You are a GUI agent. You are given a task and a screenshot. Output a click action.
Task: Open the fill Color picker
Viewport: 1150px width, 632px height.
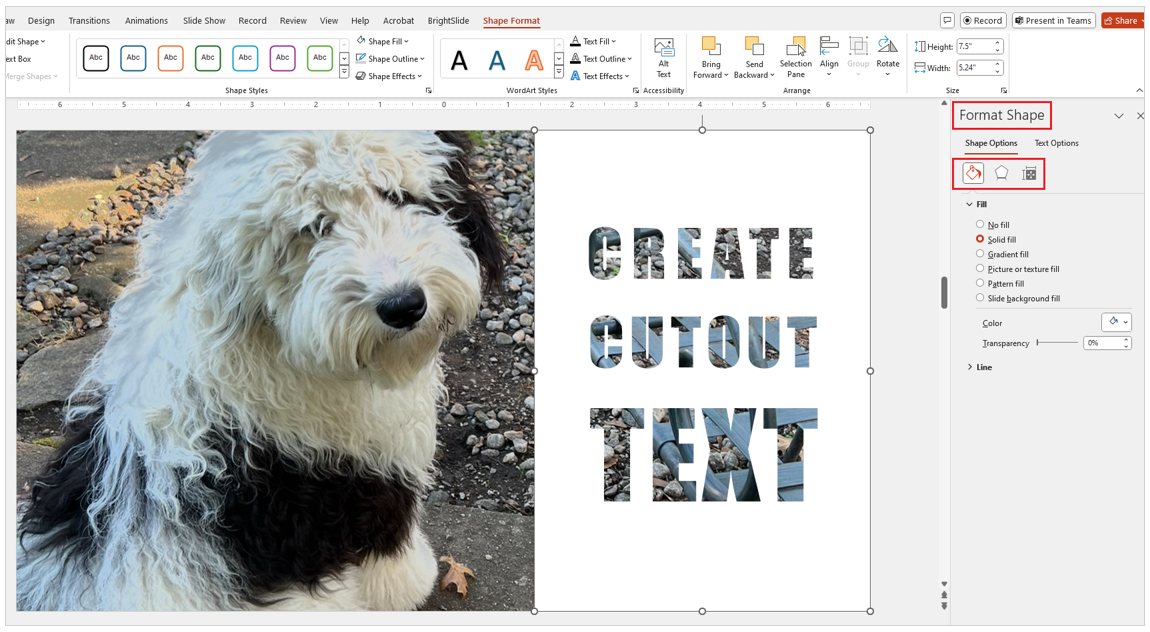(1116, 322)
